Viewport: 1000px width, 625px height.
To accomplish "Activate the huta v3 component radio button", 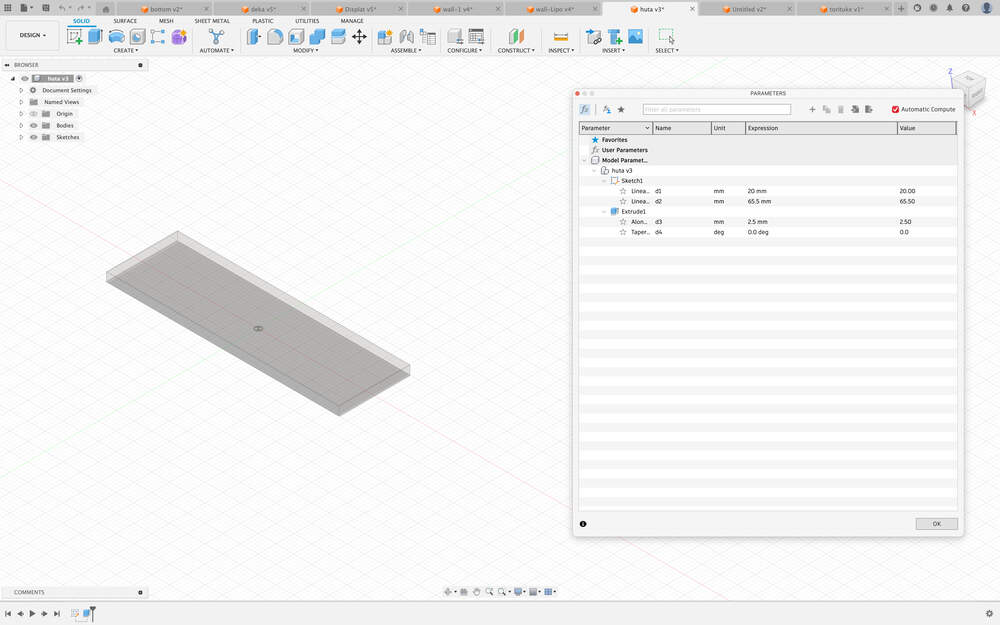I will [79, 78].
